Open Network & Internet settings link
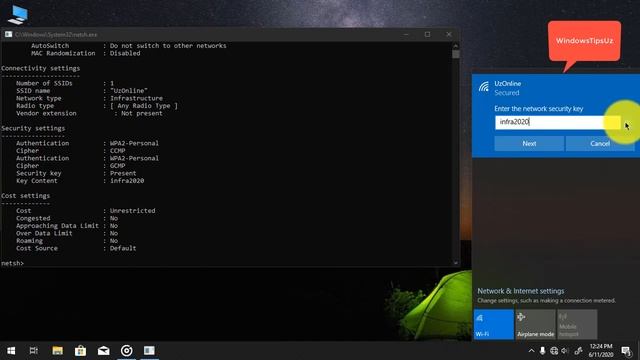Screen dimensions: 640x360 [x=520, y=291]
